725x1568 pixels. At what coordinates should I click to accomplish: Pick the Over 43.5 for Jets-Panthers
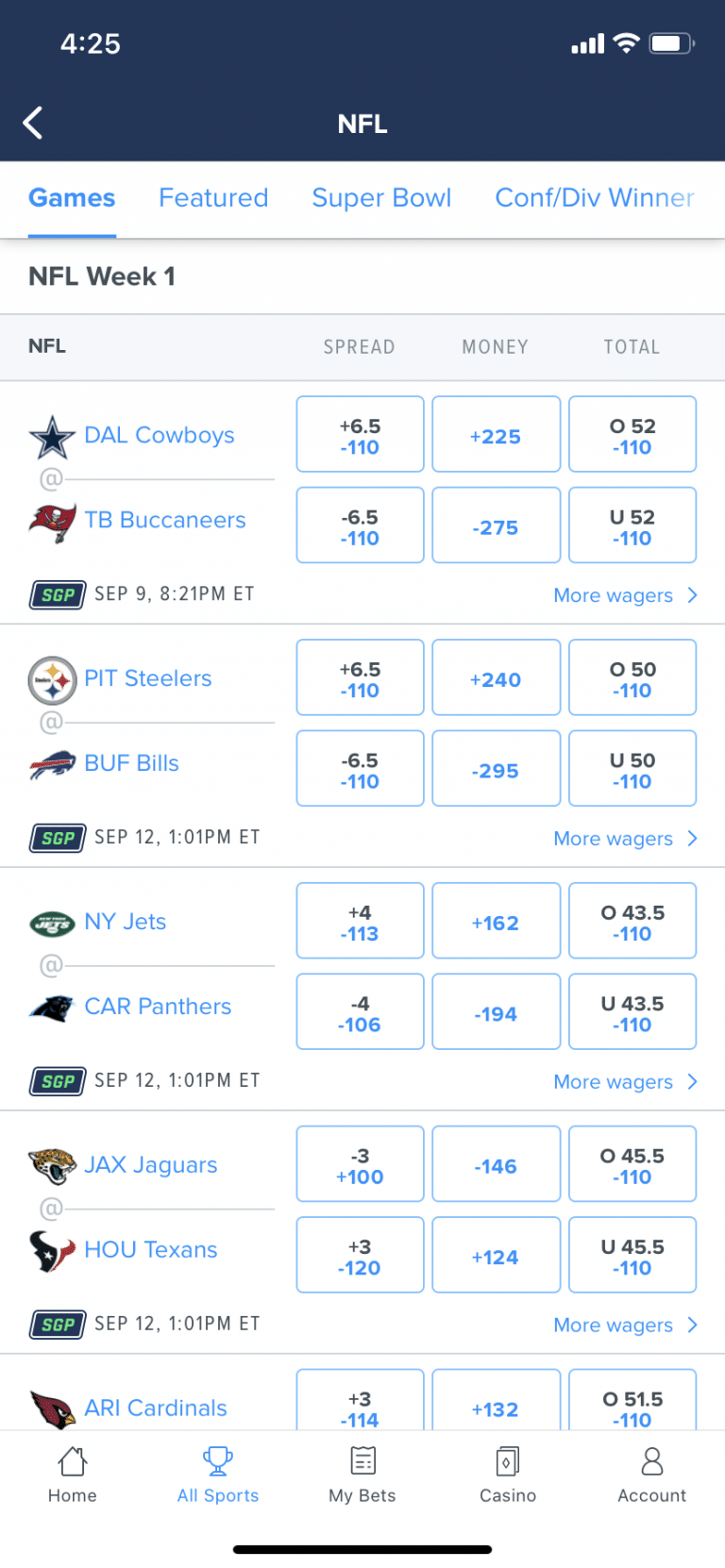click(632, 920)
